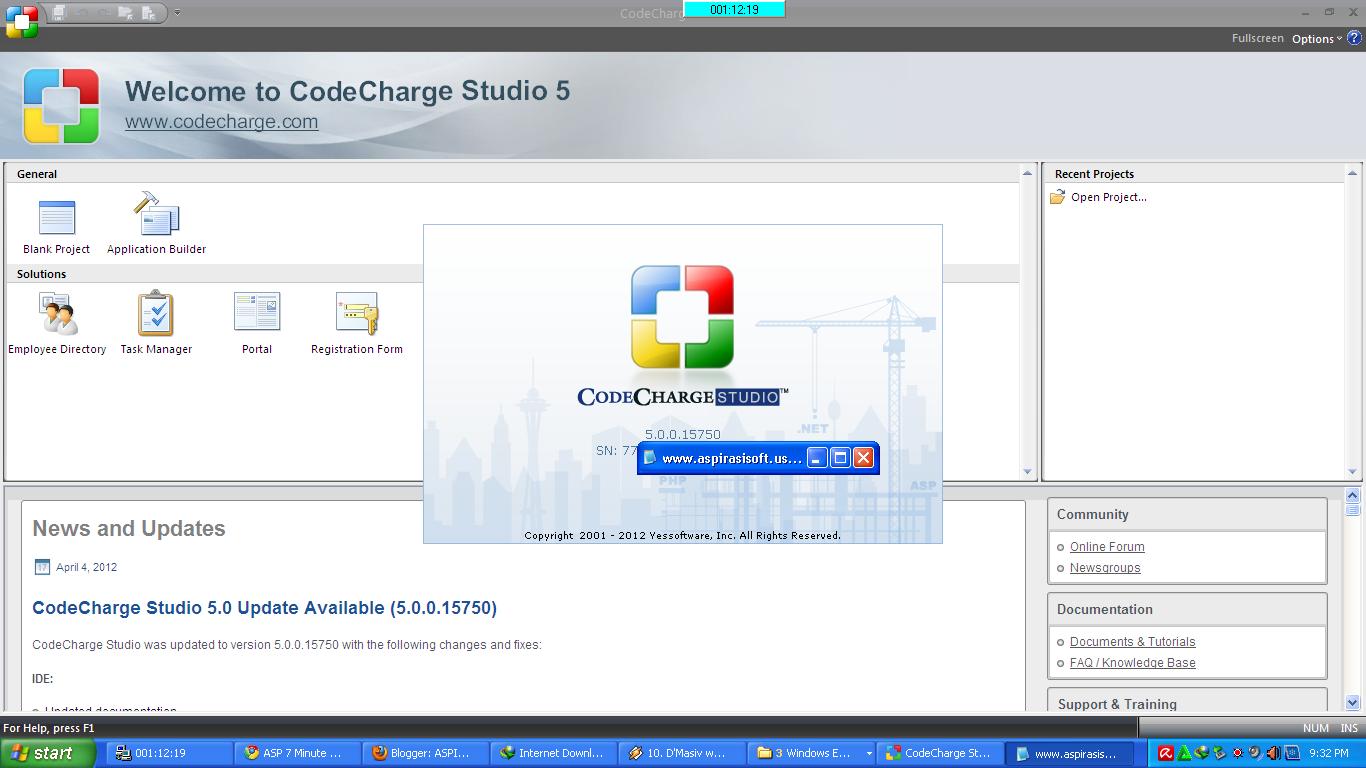Click the General section label

tap(37, 174)
